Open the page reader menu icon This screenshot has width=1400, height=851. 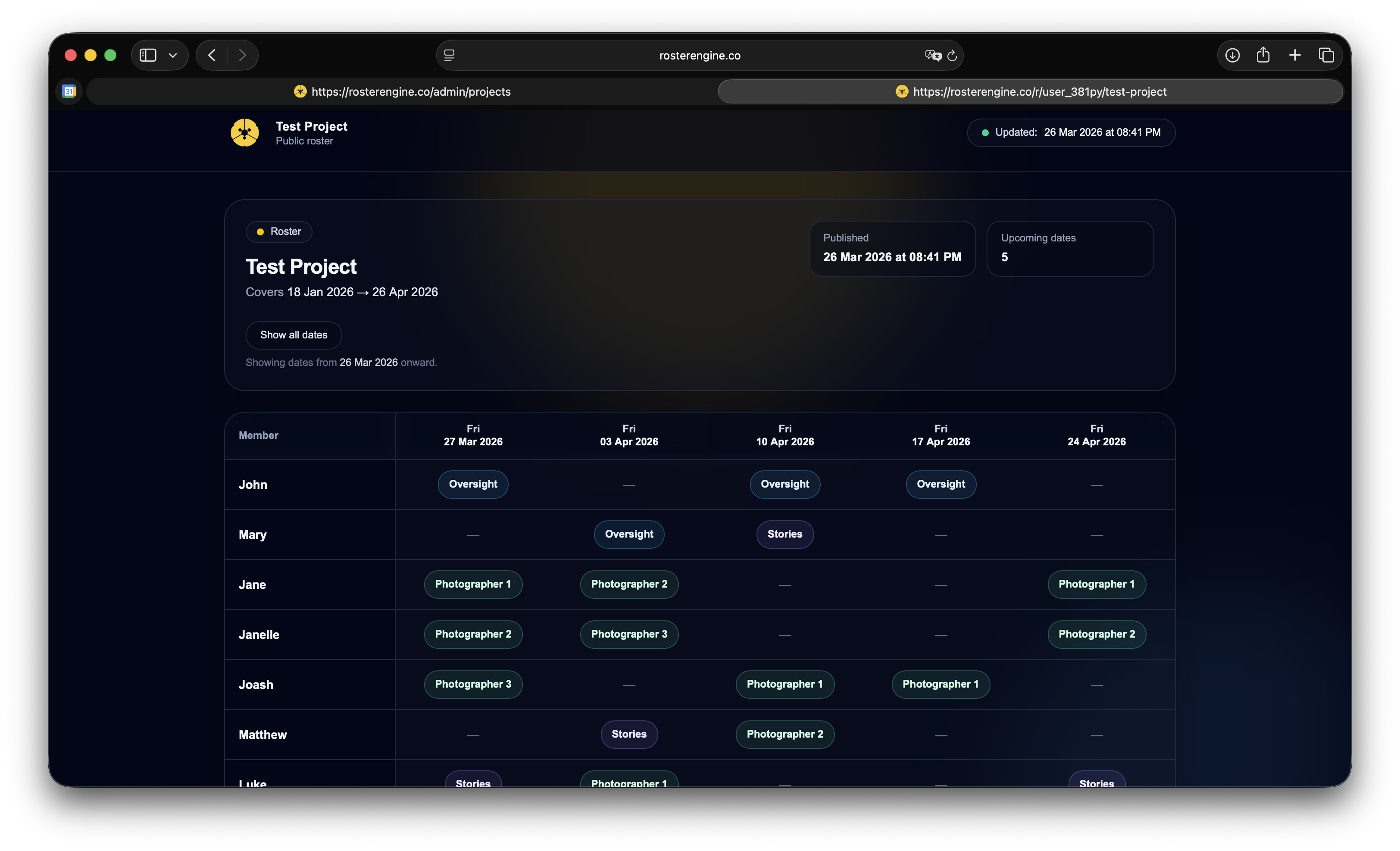pyautogui.click(x=450, y=55)
